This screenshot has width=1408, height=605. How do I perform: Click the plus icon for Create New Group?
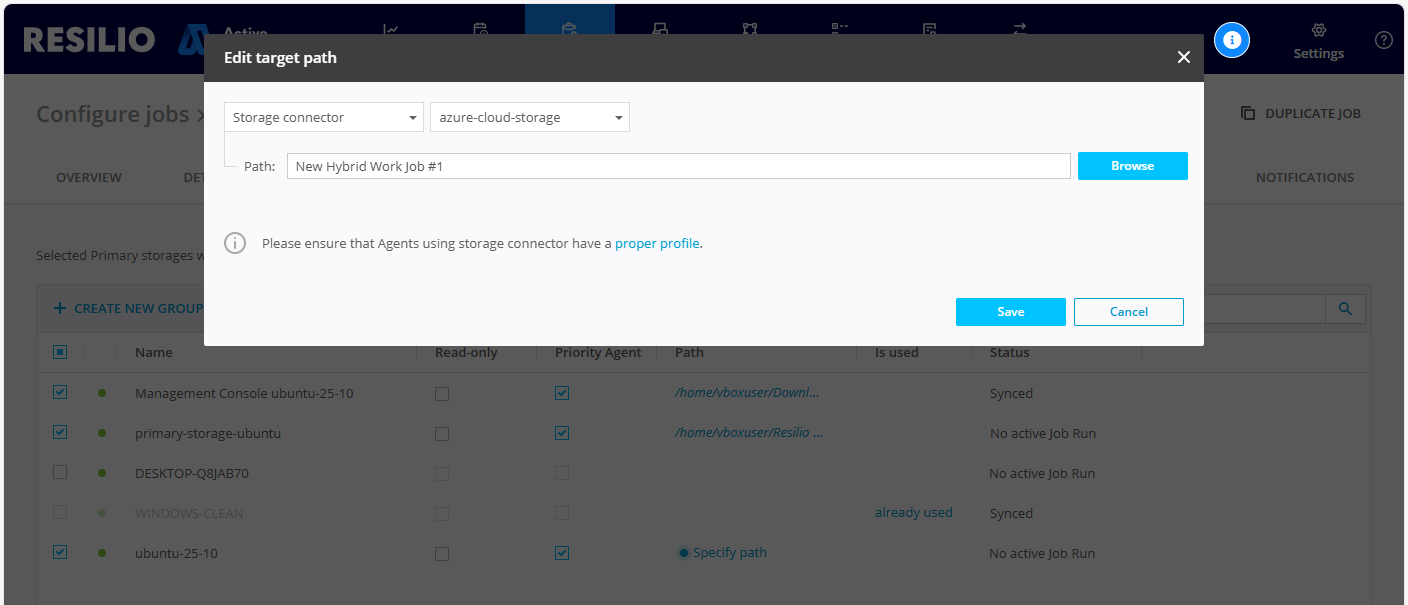[x=60, y=308]
